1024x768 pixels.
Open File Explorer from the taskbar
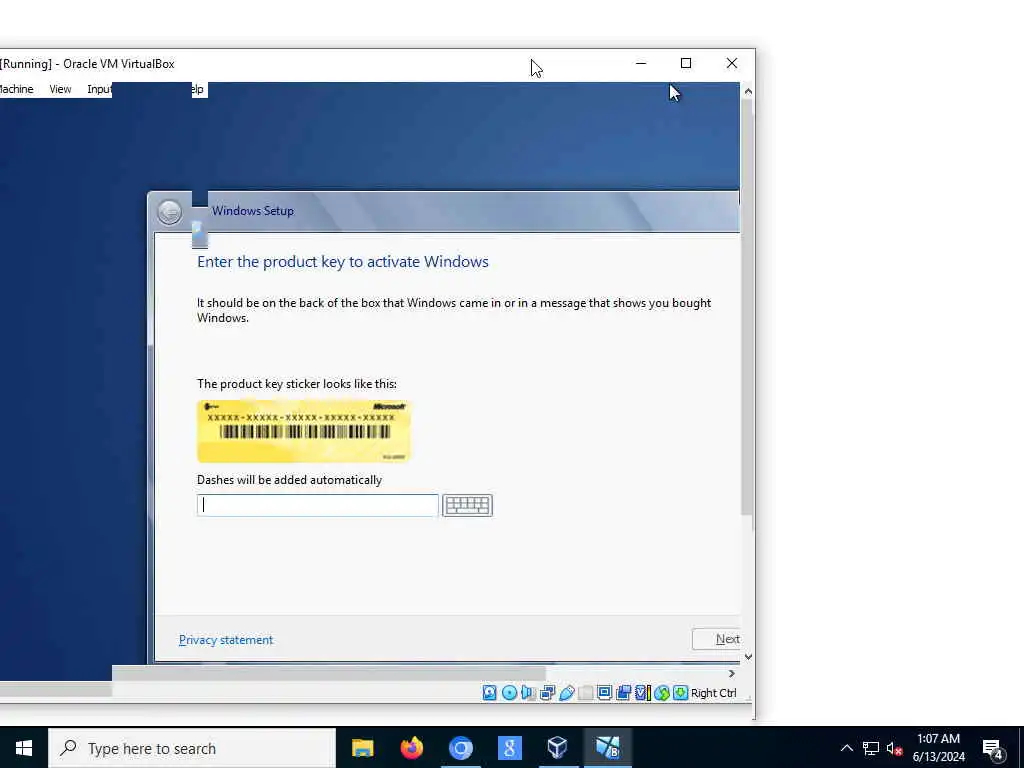pos(362,748)
